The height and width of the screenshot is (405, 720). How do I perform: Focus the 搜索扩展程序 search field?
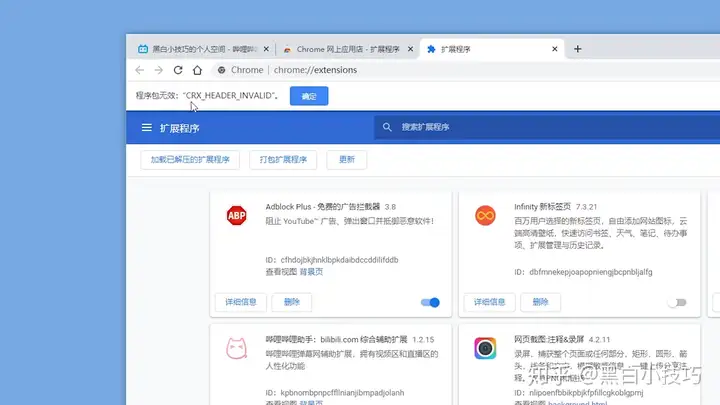(546, 127)
